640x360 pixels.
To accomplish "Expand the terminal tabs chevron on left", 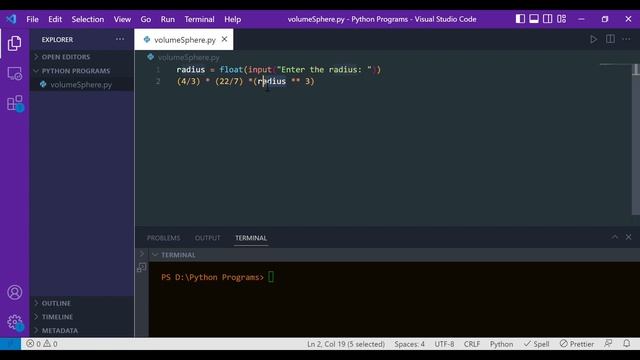I will click(x=142, y=254).
